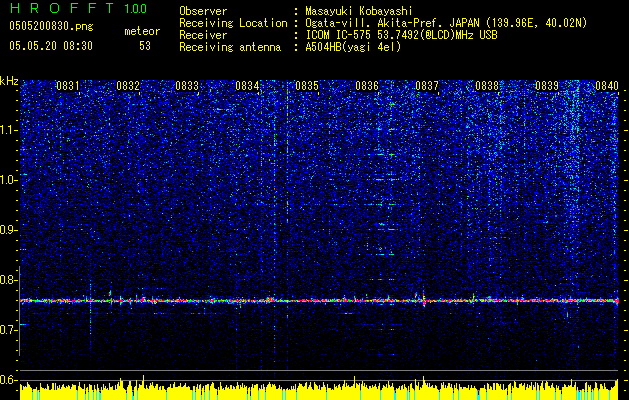The width and height of the screenshot is (629, 400).
Task: Click the Receiving Location label
Action: (233, 23)
